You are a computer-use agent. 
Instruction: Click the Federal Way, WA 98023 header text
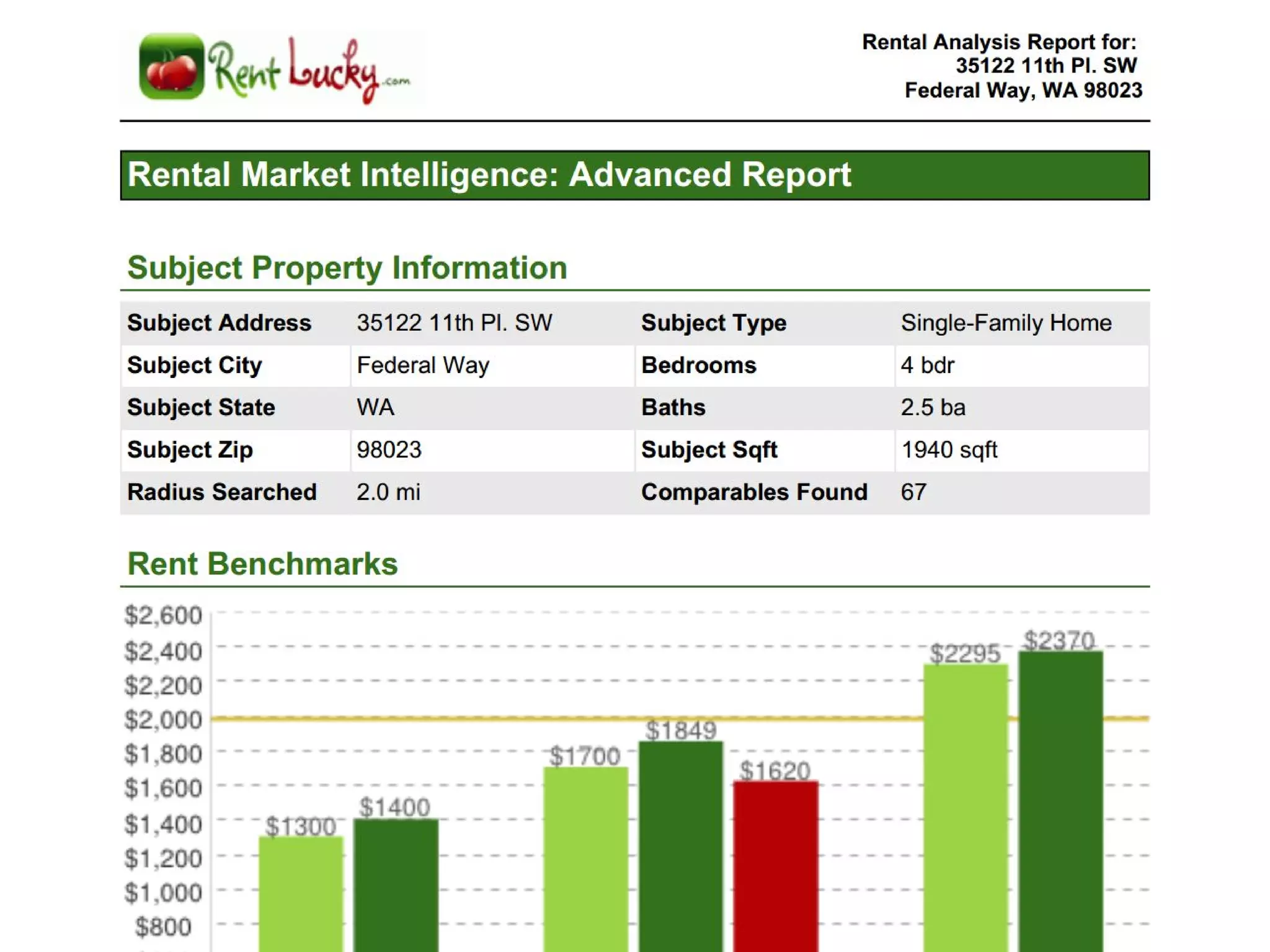pyautogui.click(x=1023, y=90)
